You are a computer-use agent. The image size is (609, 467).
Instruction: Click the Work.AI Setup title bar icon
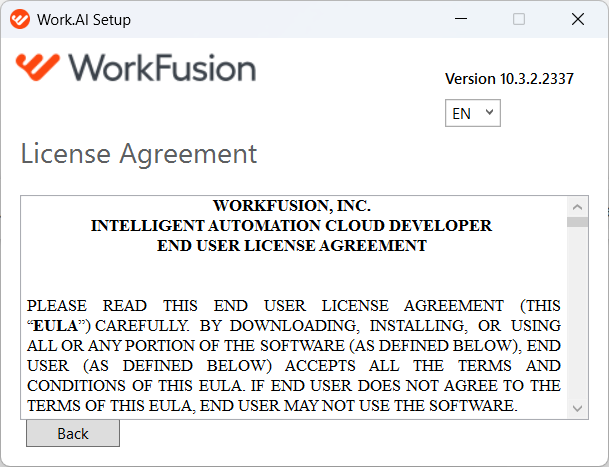click(x=20, y=19)
